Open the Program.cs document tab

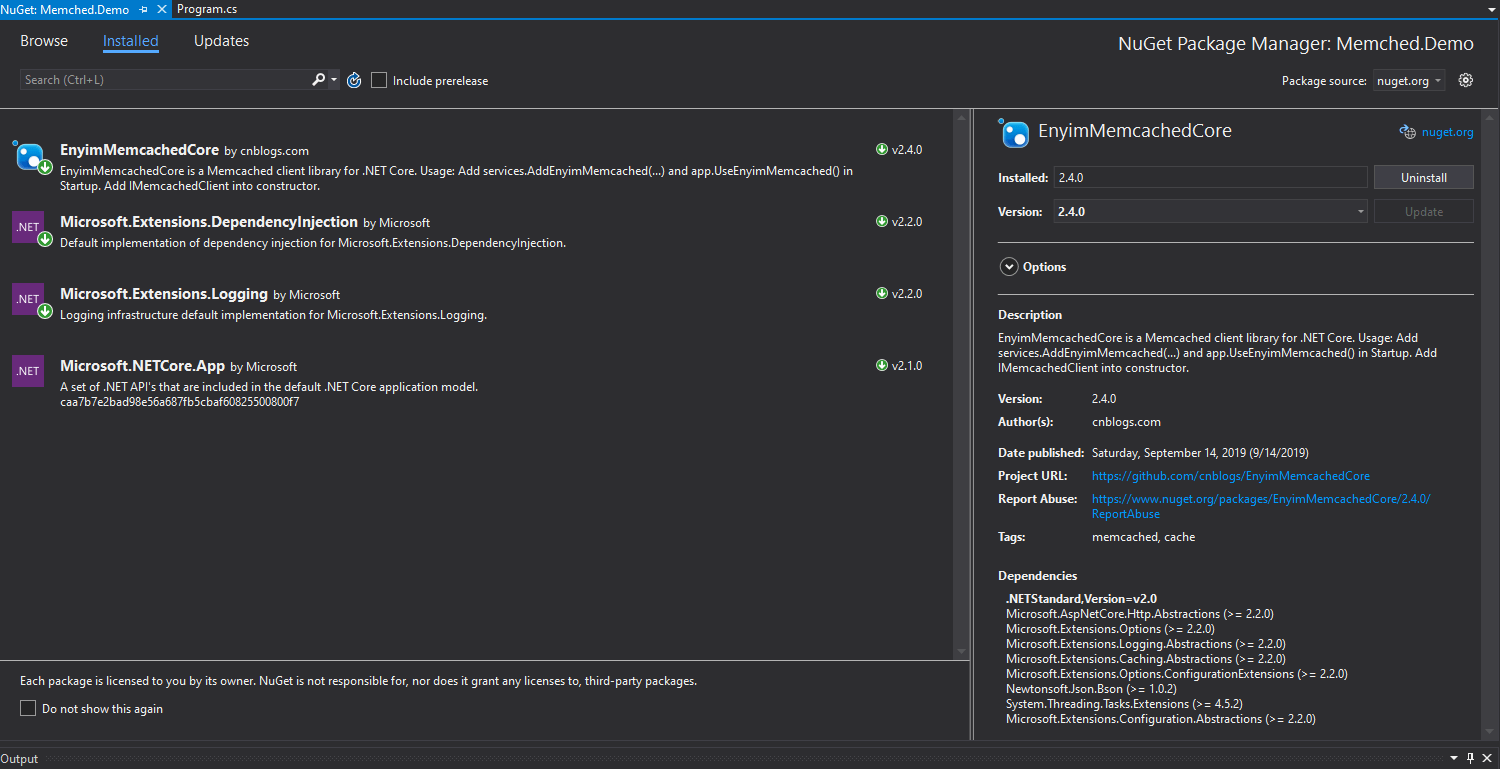[x=207, y=9]
